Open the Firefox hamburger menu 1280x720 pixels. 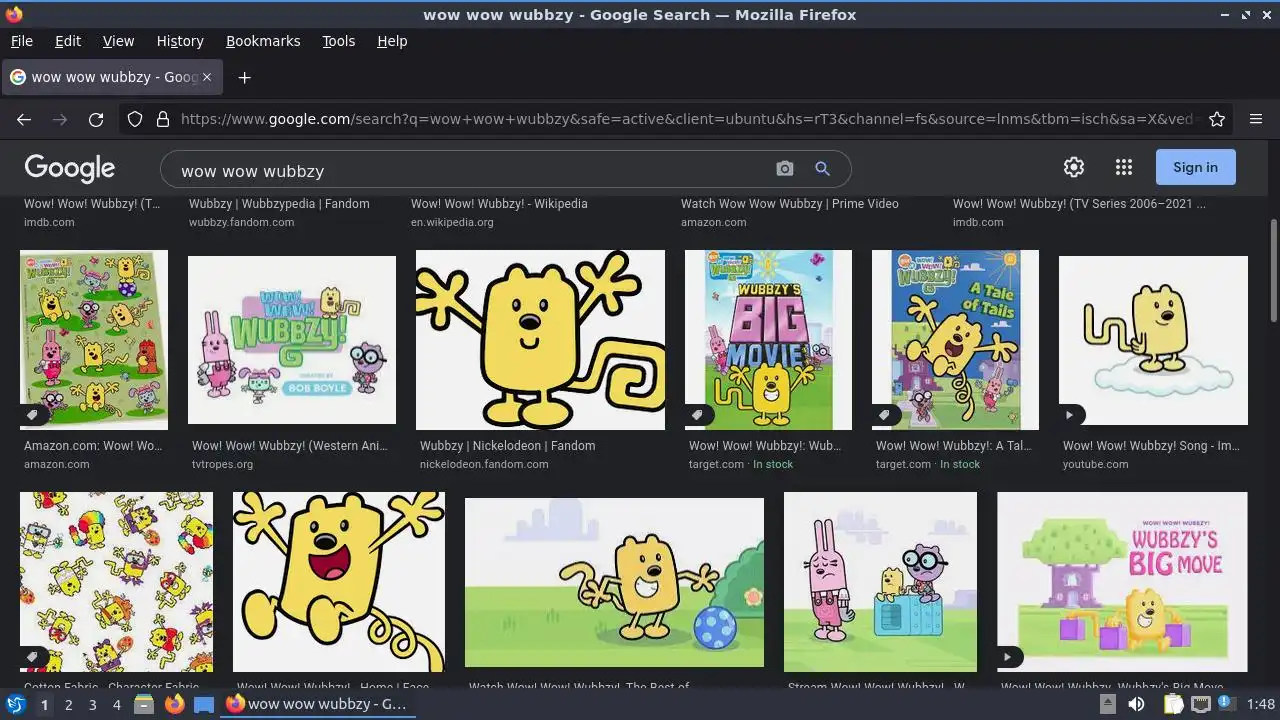click(x=1256, y=119)
